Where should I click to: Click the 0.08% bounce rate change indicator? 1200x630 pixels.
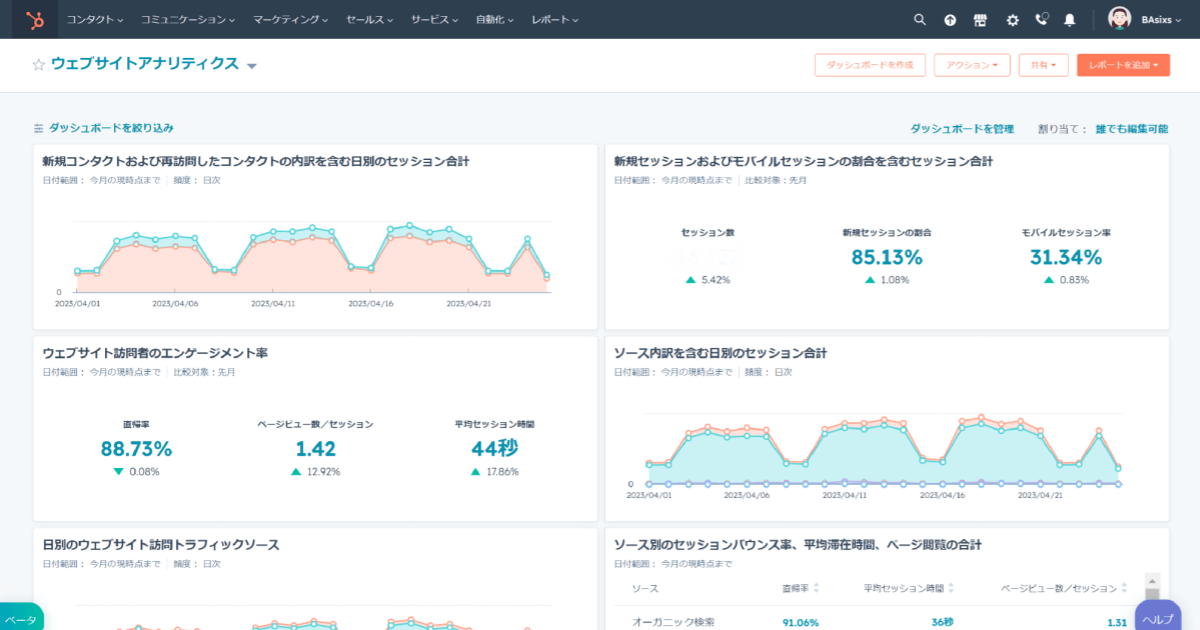[136, 472]
